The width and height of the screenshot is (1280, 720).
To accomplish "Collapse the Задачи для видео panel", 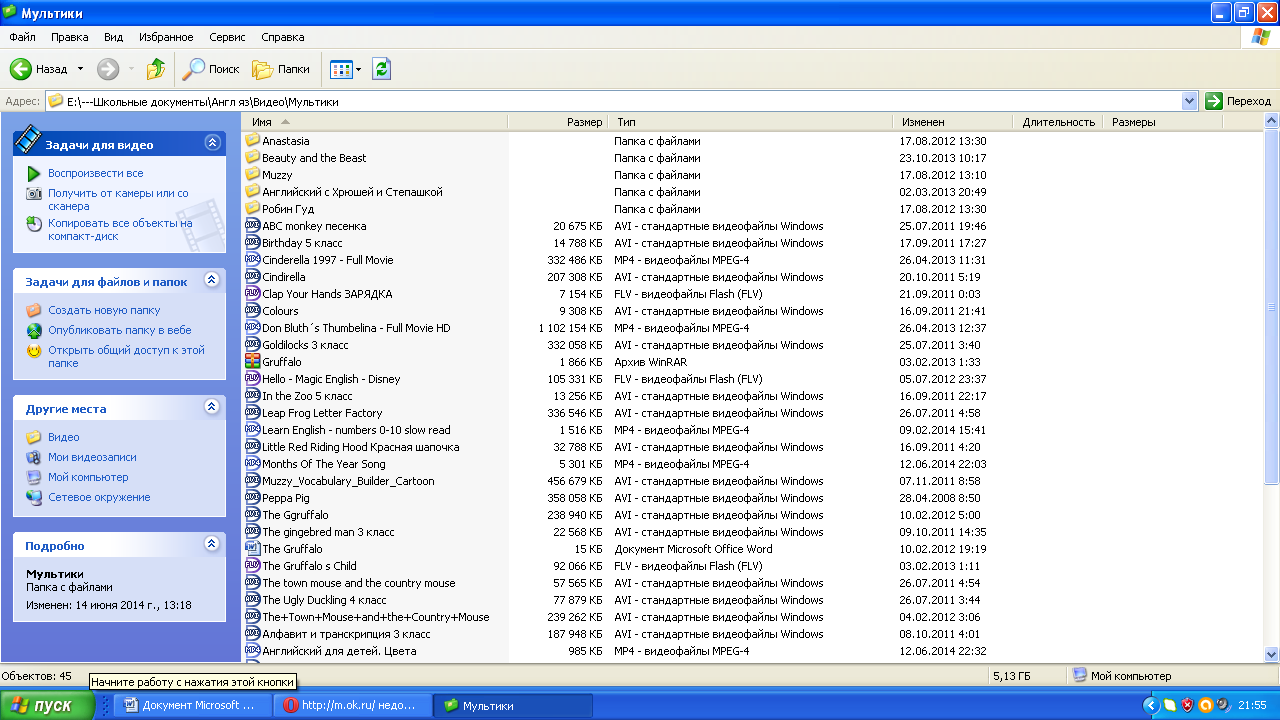I will click(212, 143).
